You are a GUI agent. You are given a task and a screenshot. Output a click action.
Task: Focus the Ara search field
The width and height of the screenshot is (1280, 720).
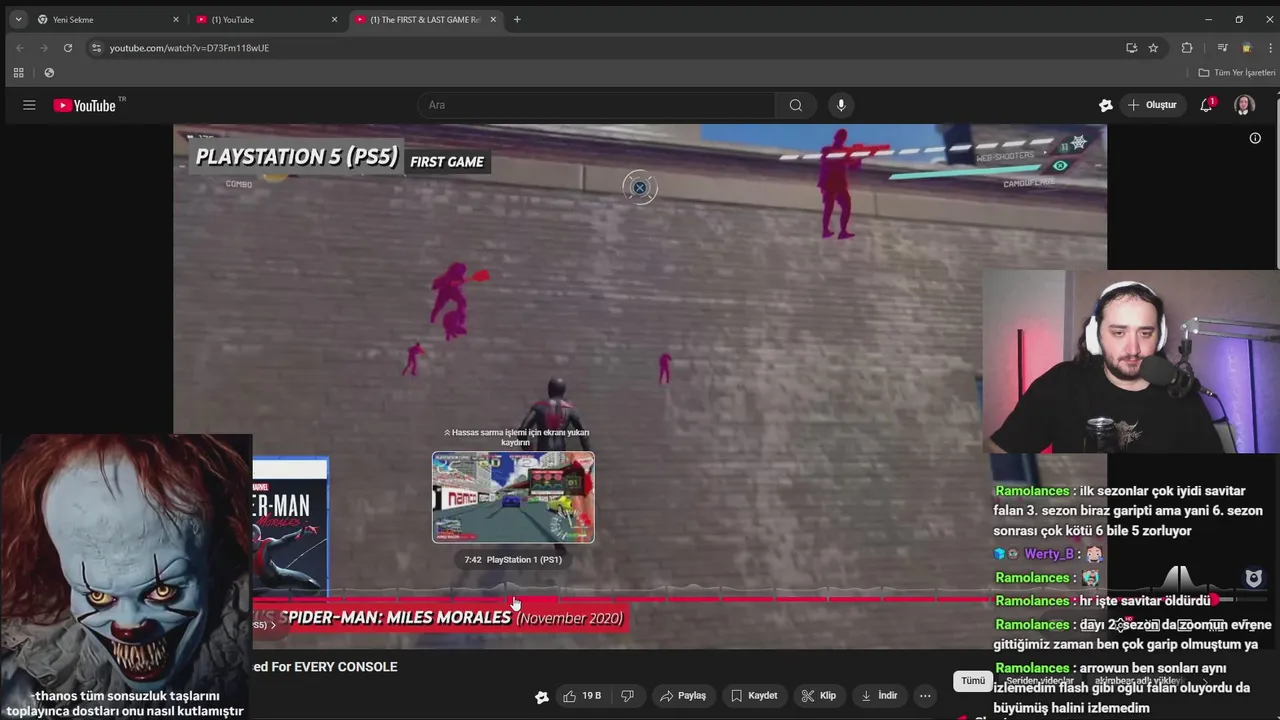point(596,105)
